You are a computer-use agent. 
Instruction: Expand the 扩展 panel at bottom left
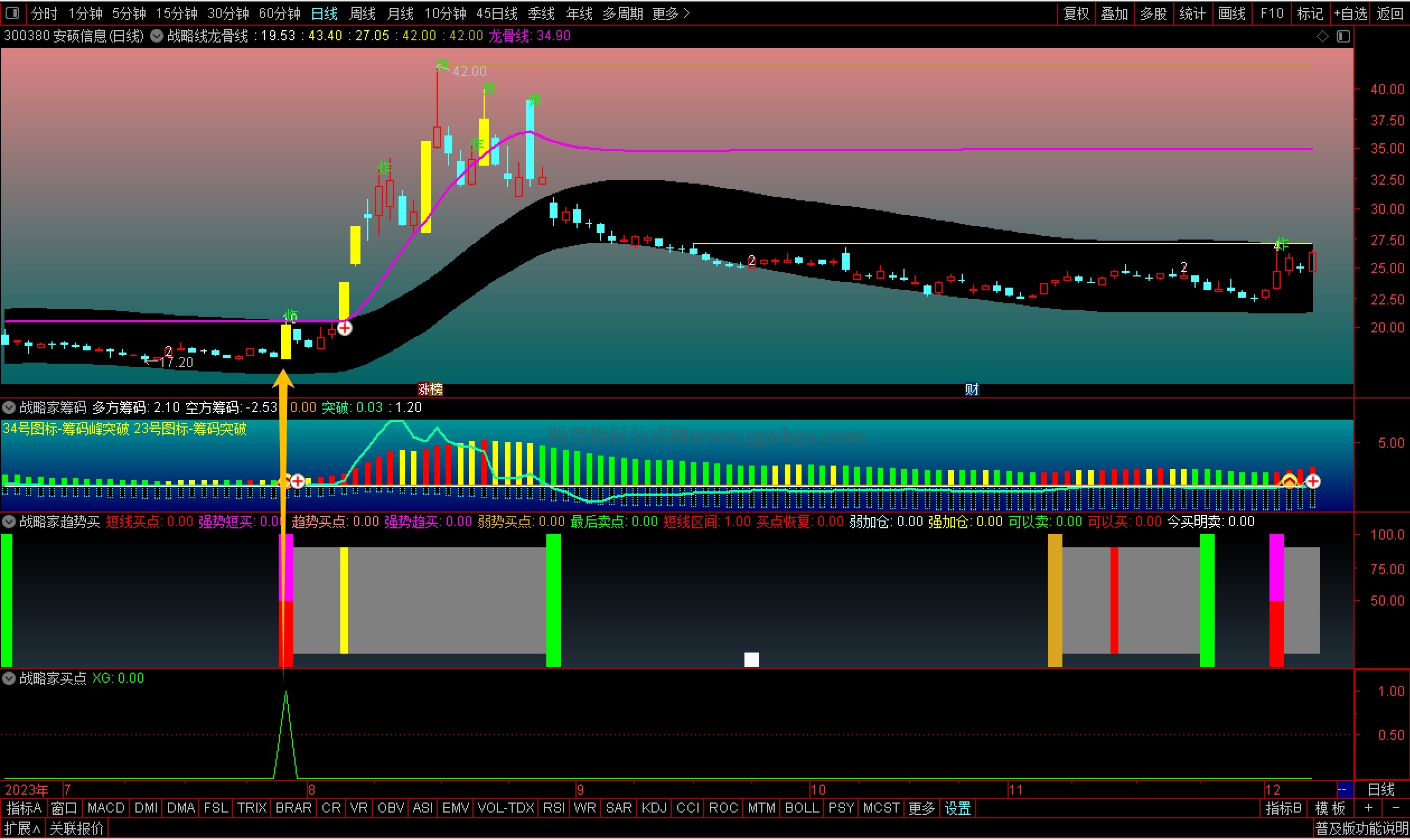point(22,829)
